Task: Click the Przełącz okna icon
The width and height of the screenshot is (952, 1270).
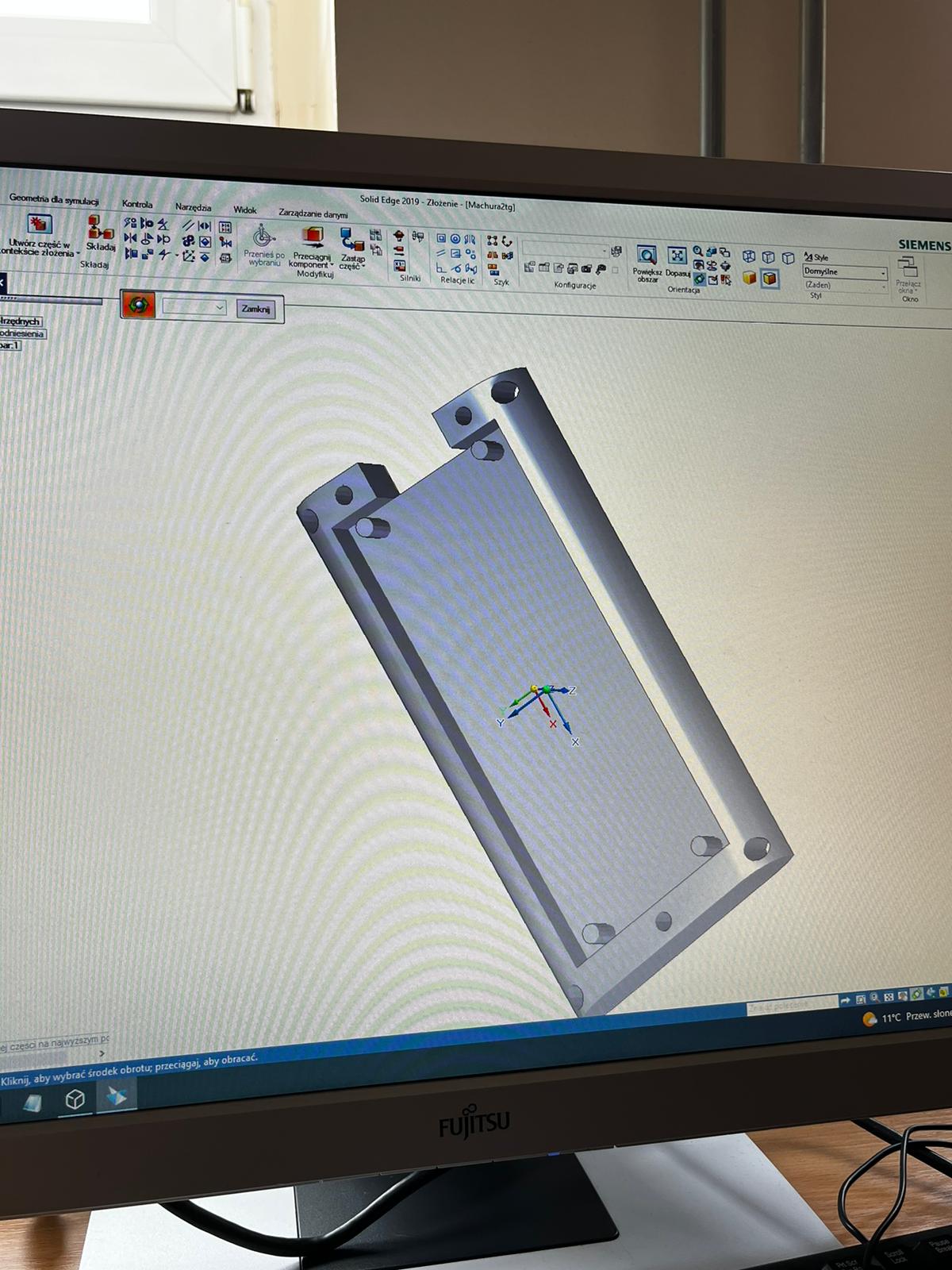Action: pos(907,267)
